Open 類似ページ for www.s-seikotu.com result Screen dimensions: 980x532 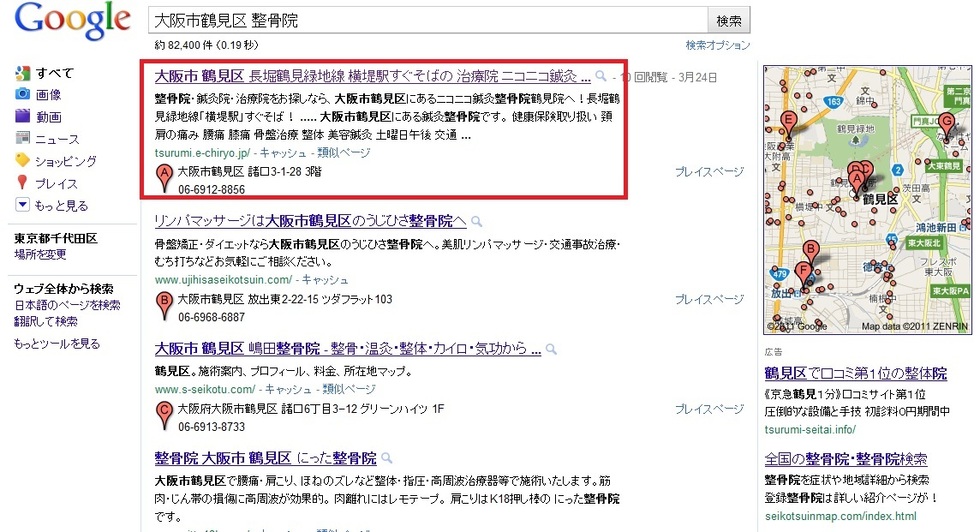pyautogui.click(x=349, y=389)
